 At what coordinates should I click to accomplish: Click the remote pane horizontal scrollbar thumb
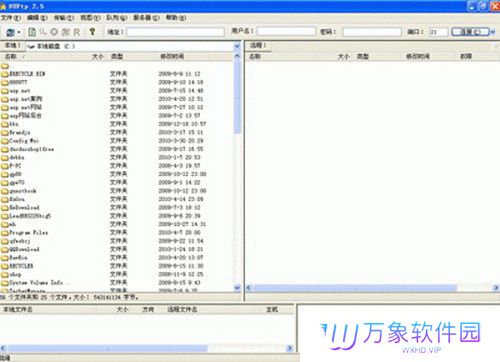(355, 288)
